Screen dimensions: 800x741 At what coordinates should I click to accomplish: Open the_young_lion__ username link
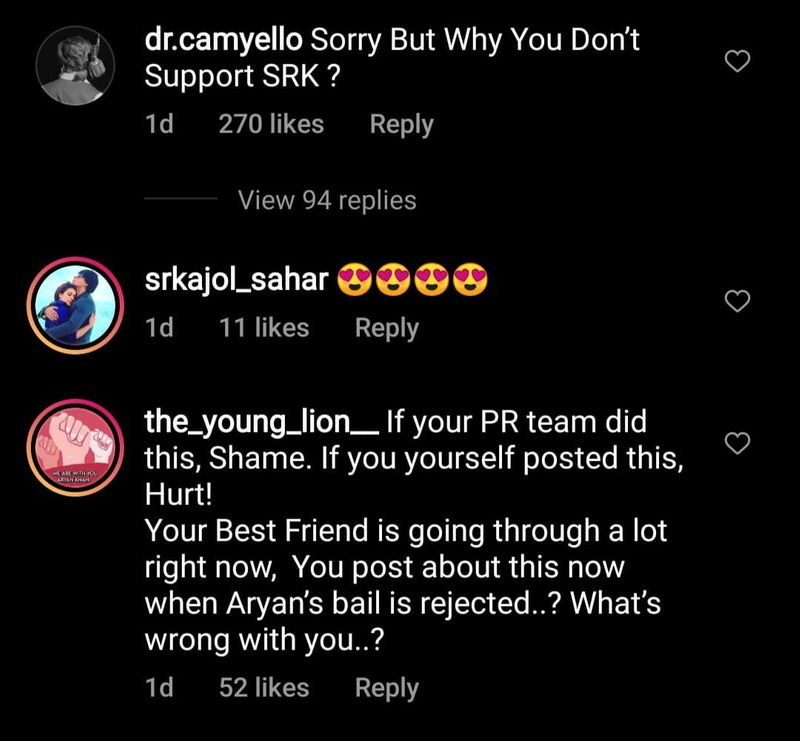pyautogui.click(x=262, y=422)
